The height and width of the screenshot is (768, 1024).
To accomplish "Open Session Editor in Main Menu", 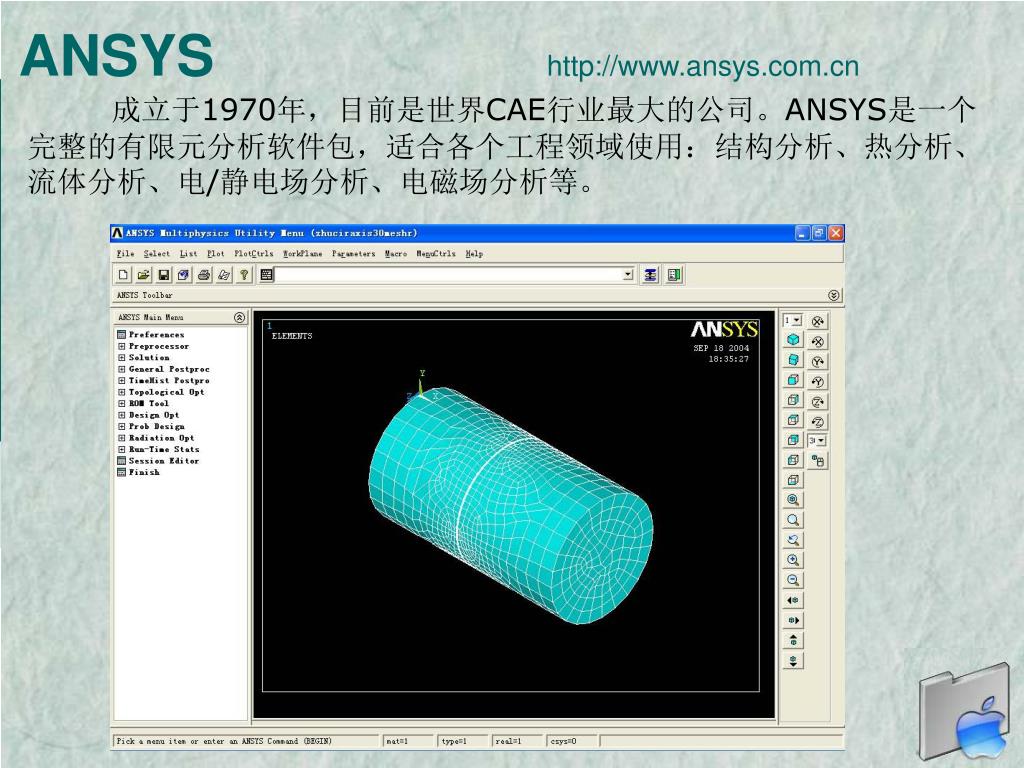I will 163,461.
